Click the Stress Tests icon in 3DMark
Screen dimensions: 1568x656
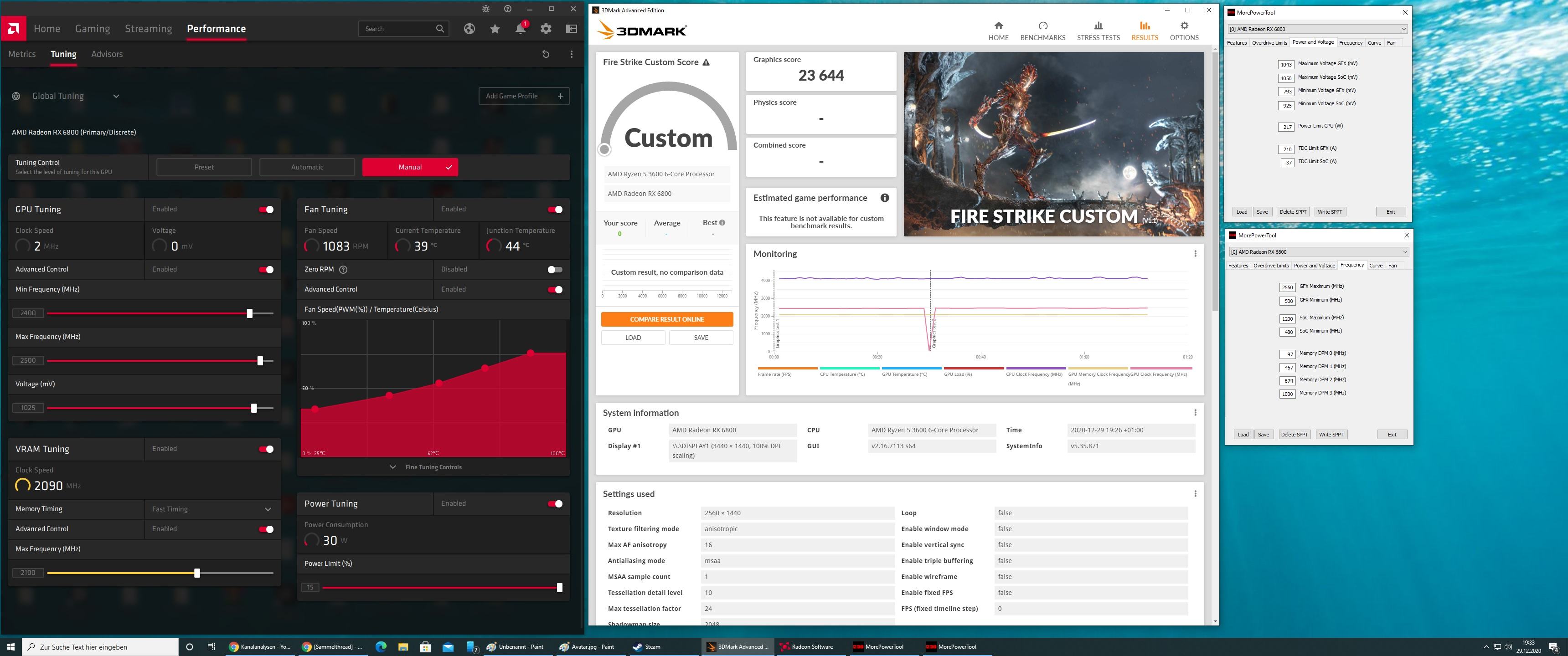(x=1098, y=27)
